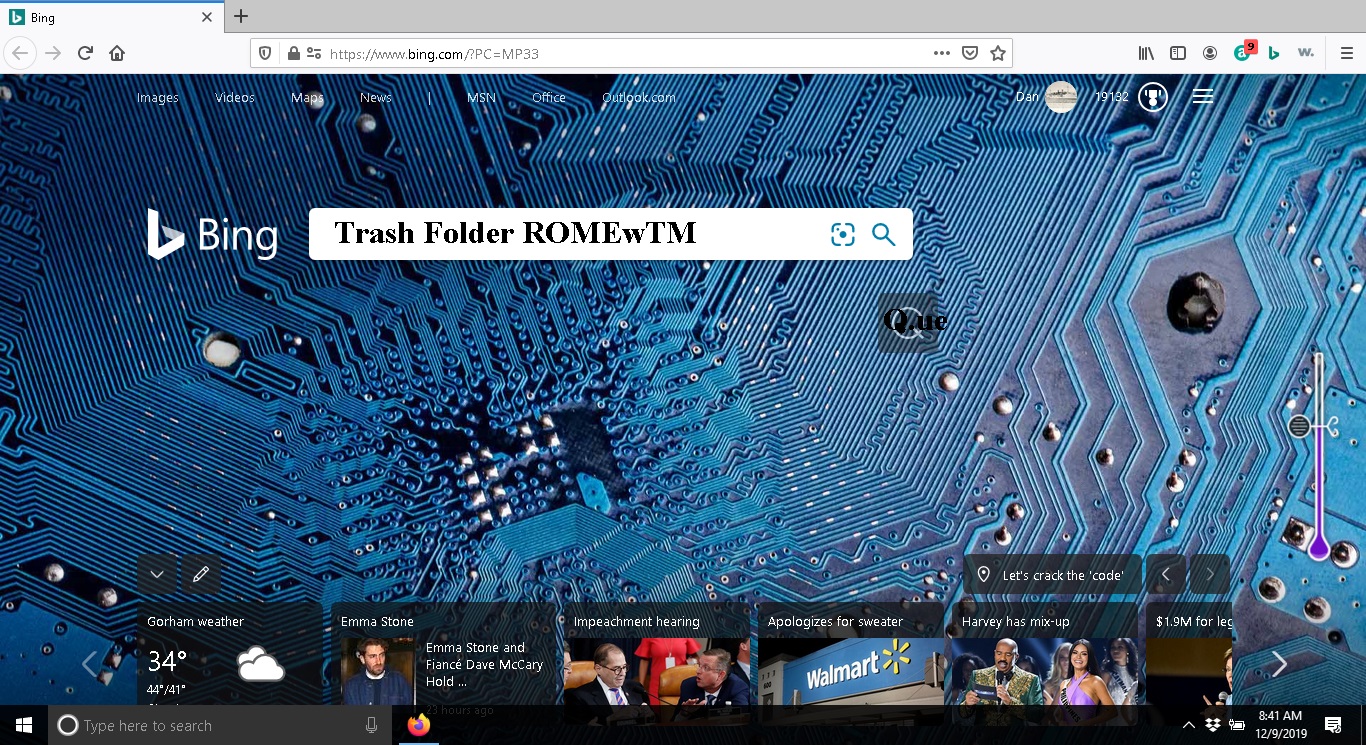The image size is (1366, 745).
Task: Click the 'w.' extension icon
Action: (x=1306, y=53)
